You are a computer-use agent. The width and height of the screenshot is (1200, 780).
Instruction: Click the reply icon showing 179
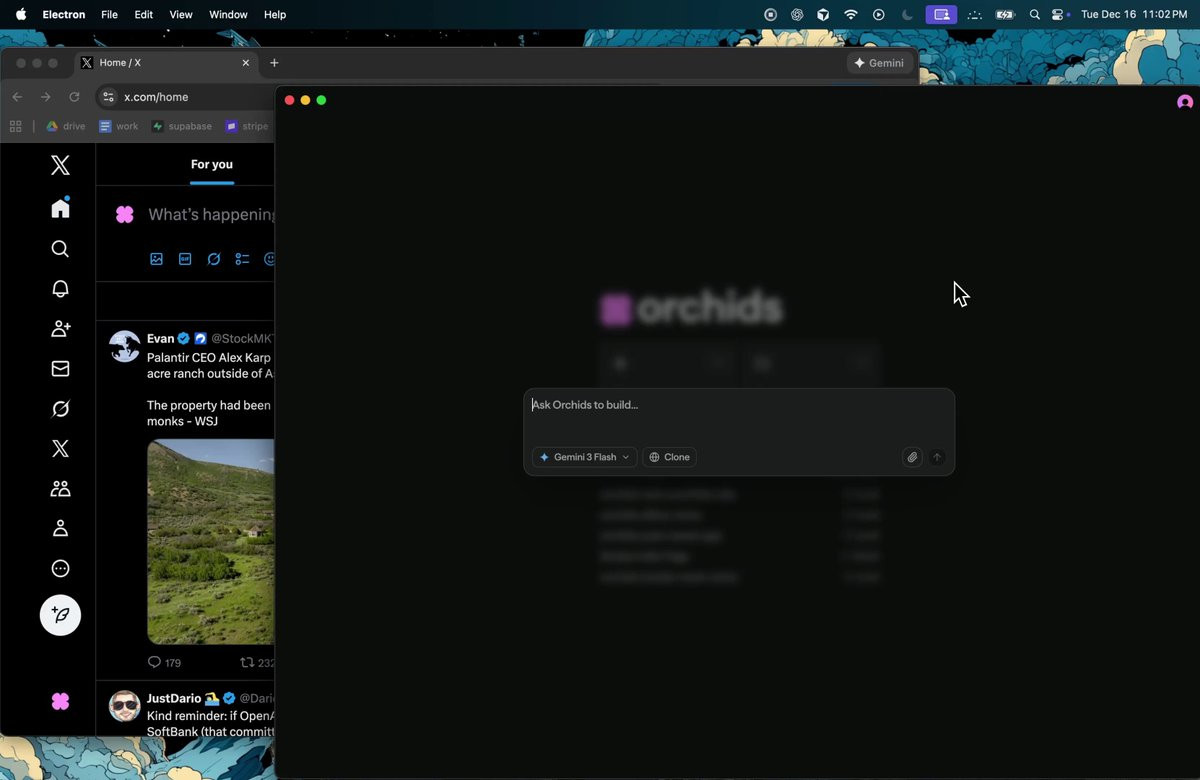[x=164, y=662]
